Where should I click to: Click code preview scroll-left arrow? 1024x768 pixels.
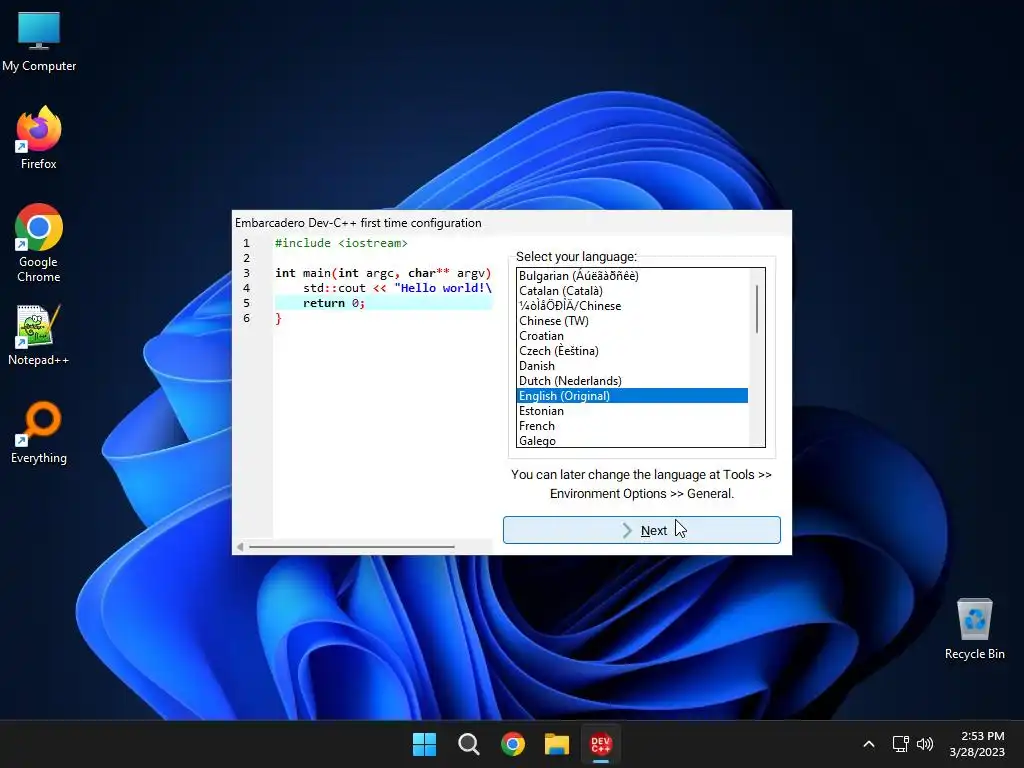pos(240,547)
